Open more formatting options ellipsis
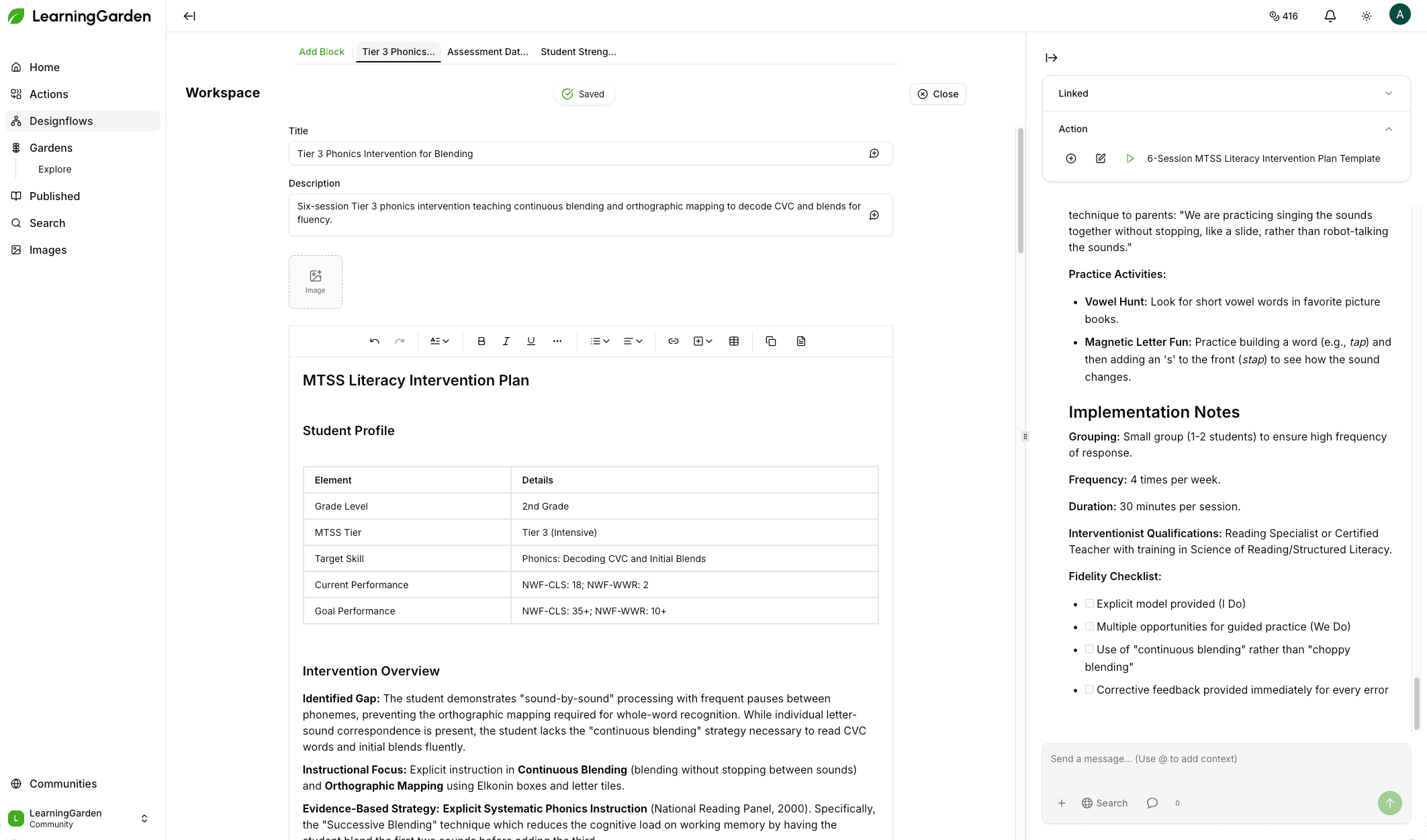1427x840 pixels. pos(557,341)
